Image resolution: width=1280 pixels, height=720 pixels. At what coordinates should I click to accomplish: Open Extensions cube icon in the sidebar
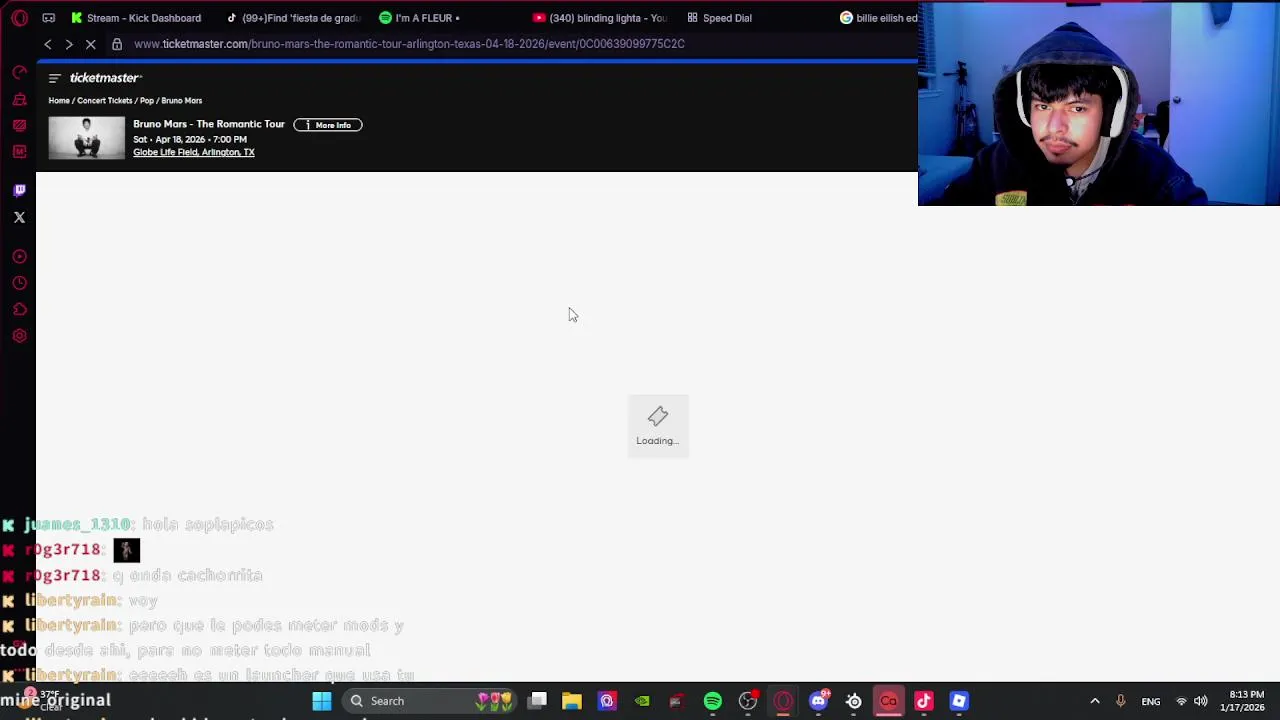(19, 310)
